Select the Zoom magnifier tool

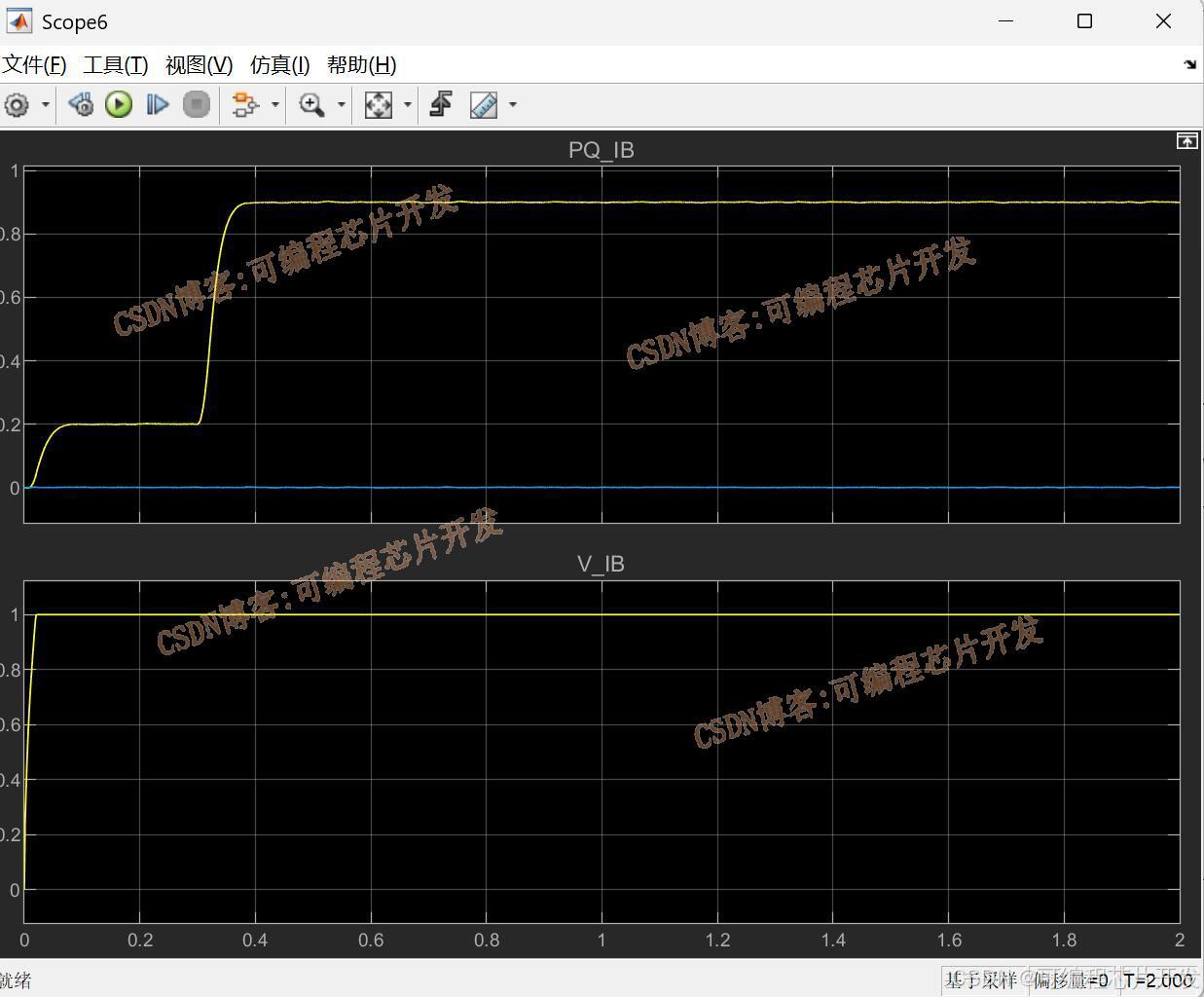311,104
